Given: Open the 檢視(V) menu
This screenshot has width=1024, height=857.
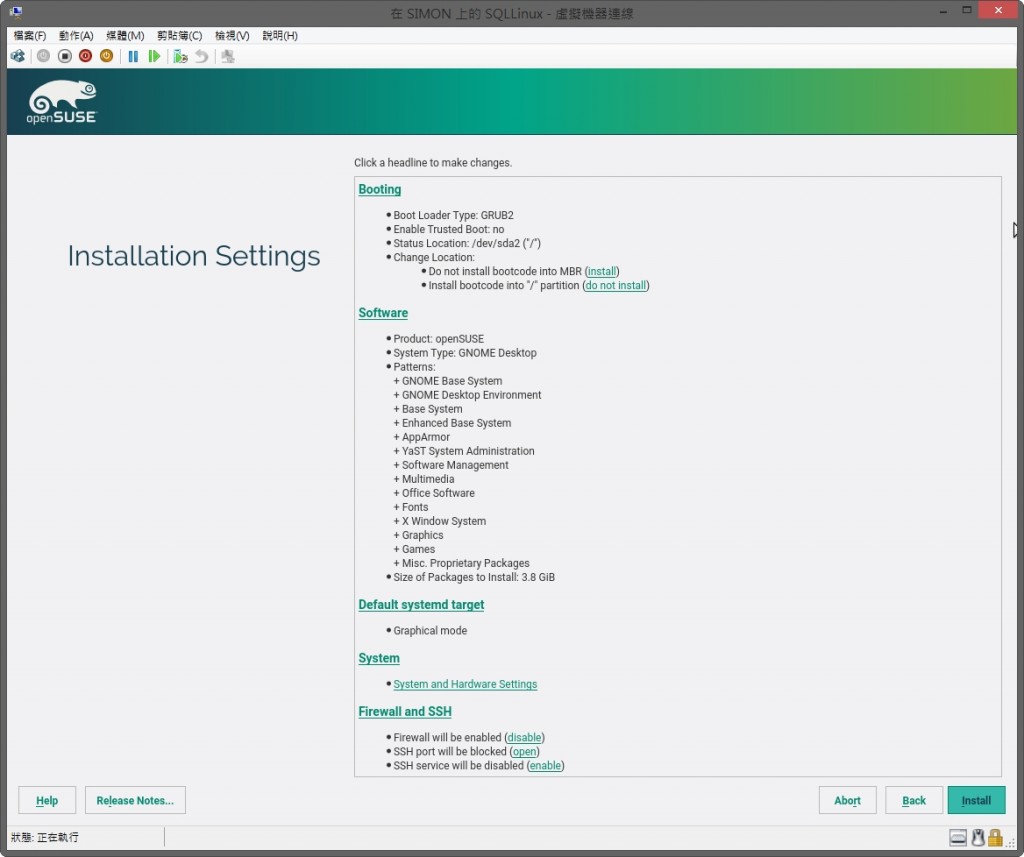Looking at the screenshot, I should [232, 35].
